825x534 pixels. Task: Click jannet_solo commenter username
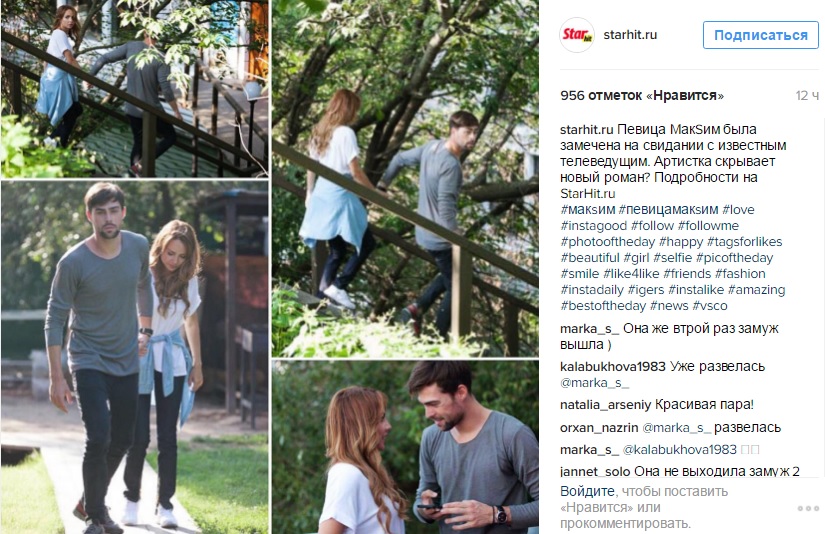pos(595,471)
